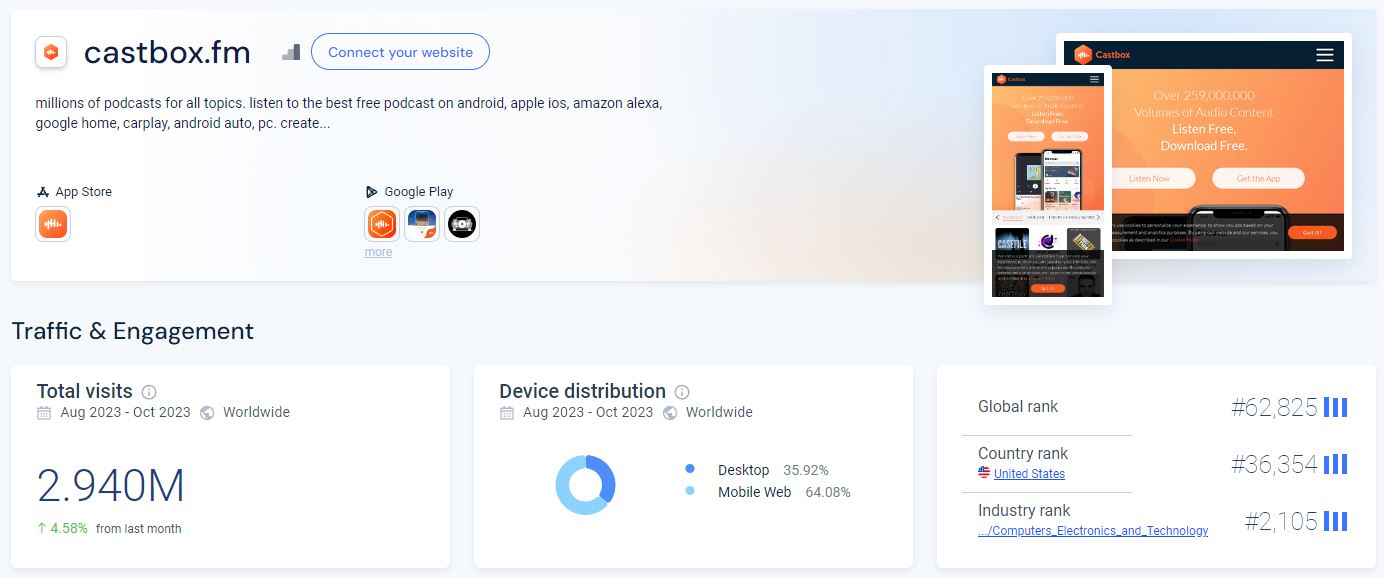Click the Global rank #62,825 value
This screenshot has height=578, width=1384.
coord(1274,407)
